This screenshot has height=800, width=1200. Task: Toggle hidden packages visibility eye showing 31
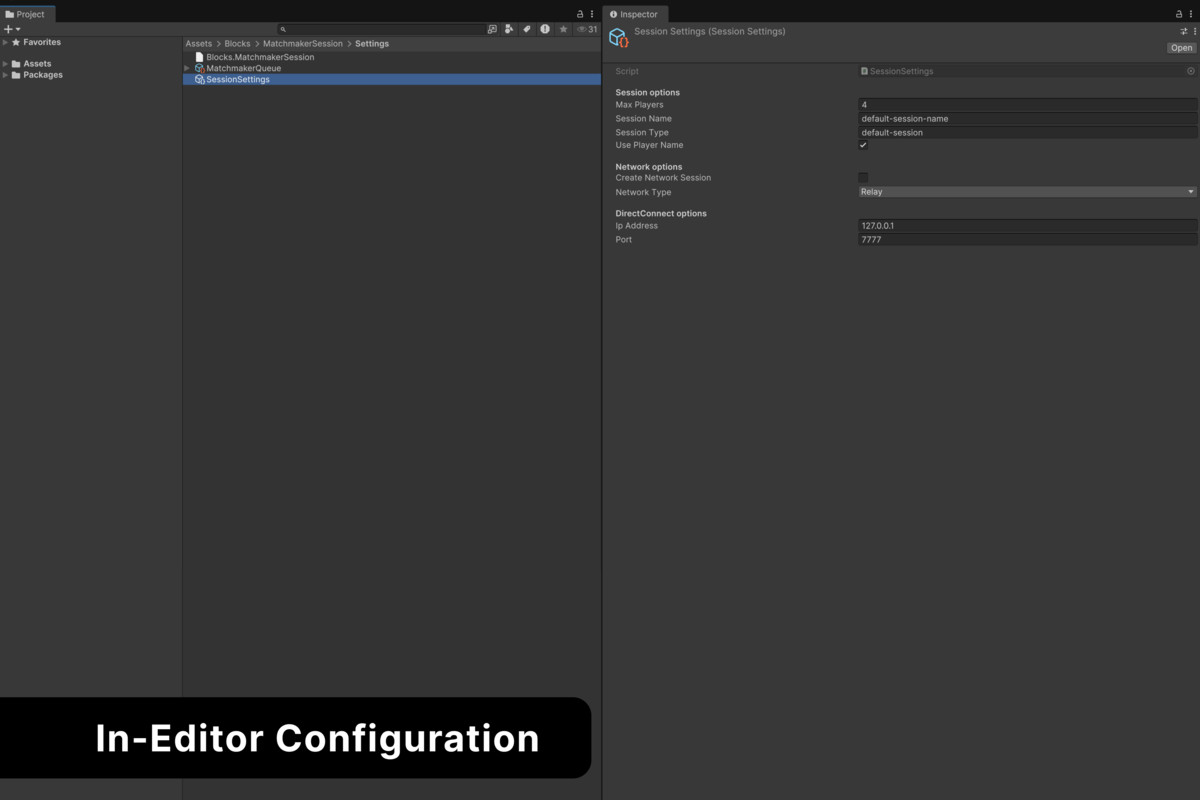pos(587,29)
